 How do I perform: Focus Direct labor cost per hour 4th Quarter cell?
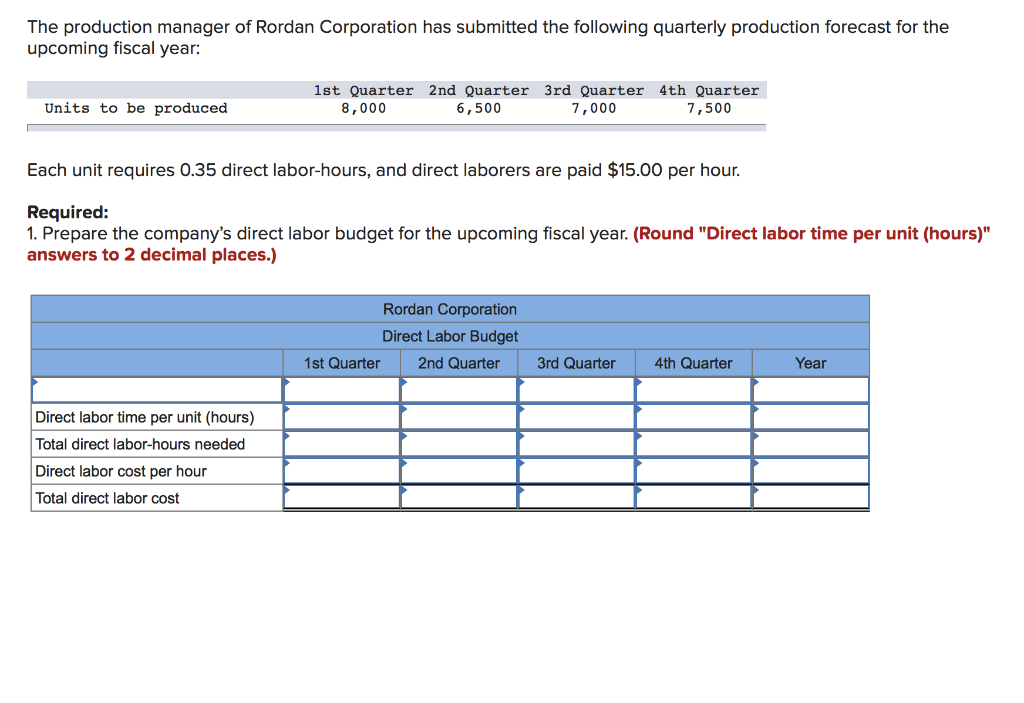pos(694,471)
